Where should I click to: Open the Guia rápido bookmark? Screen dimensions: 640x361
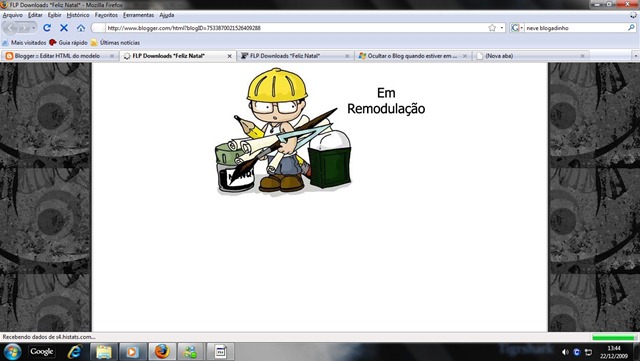point(68,42)
